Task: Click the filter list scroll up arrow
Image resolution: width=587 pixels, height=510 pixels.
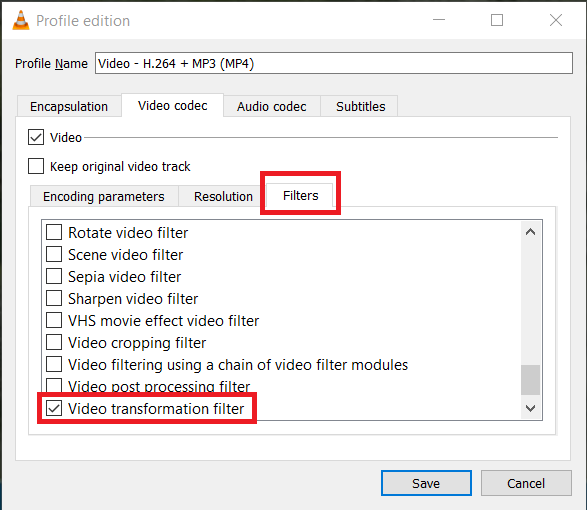Action: pos(530,232)
